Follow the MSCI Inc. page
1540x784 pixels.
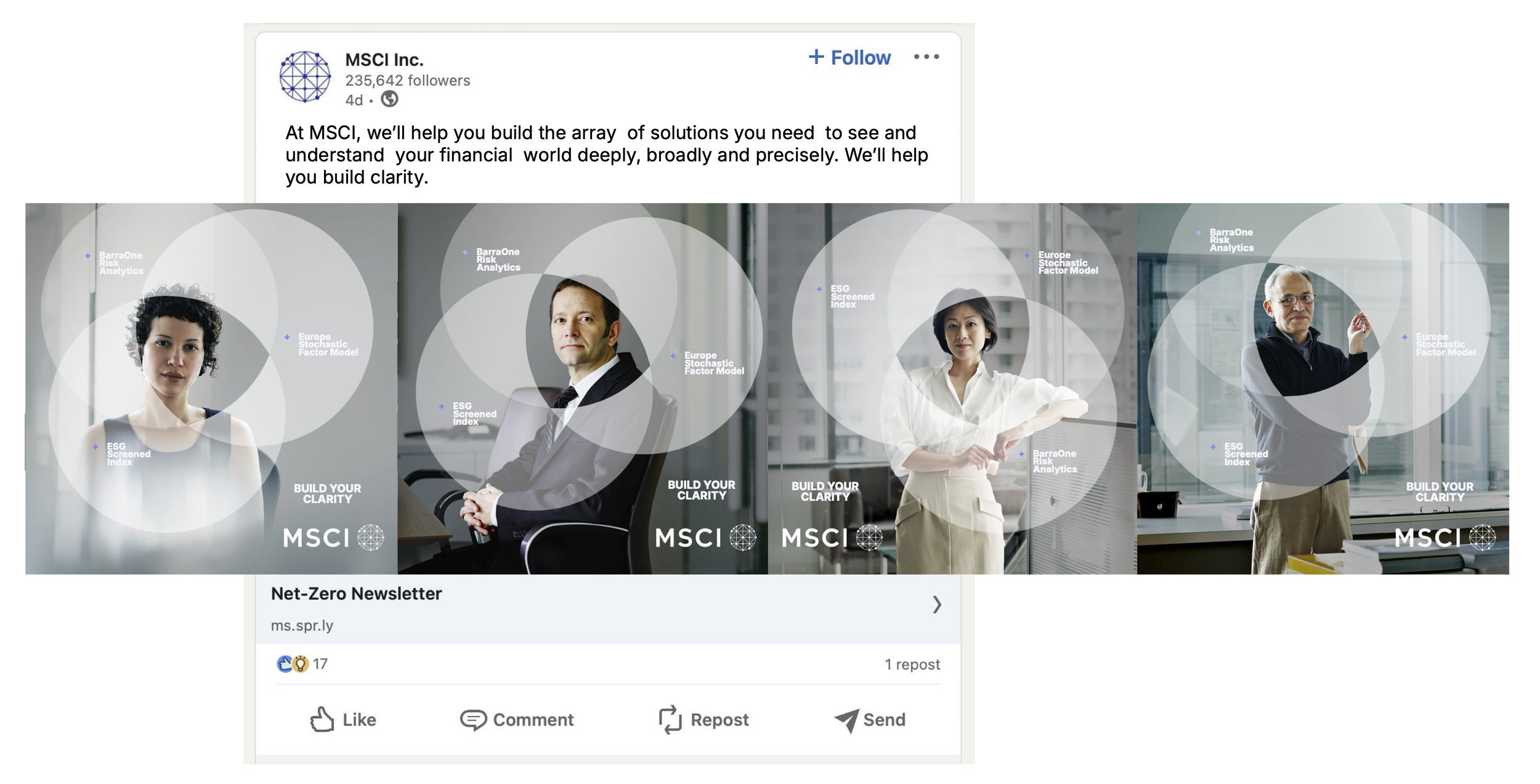(x=849, y=57)
